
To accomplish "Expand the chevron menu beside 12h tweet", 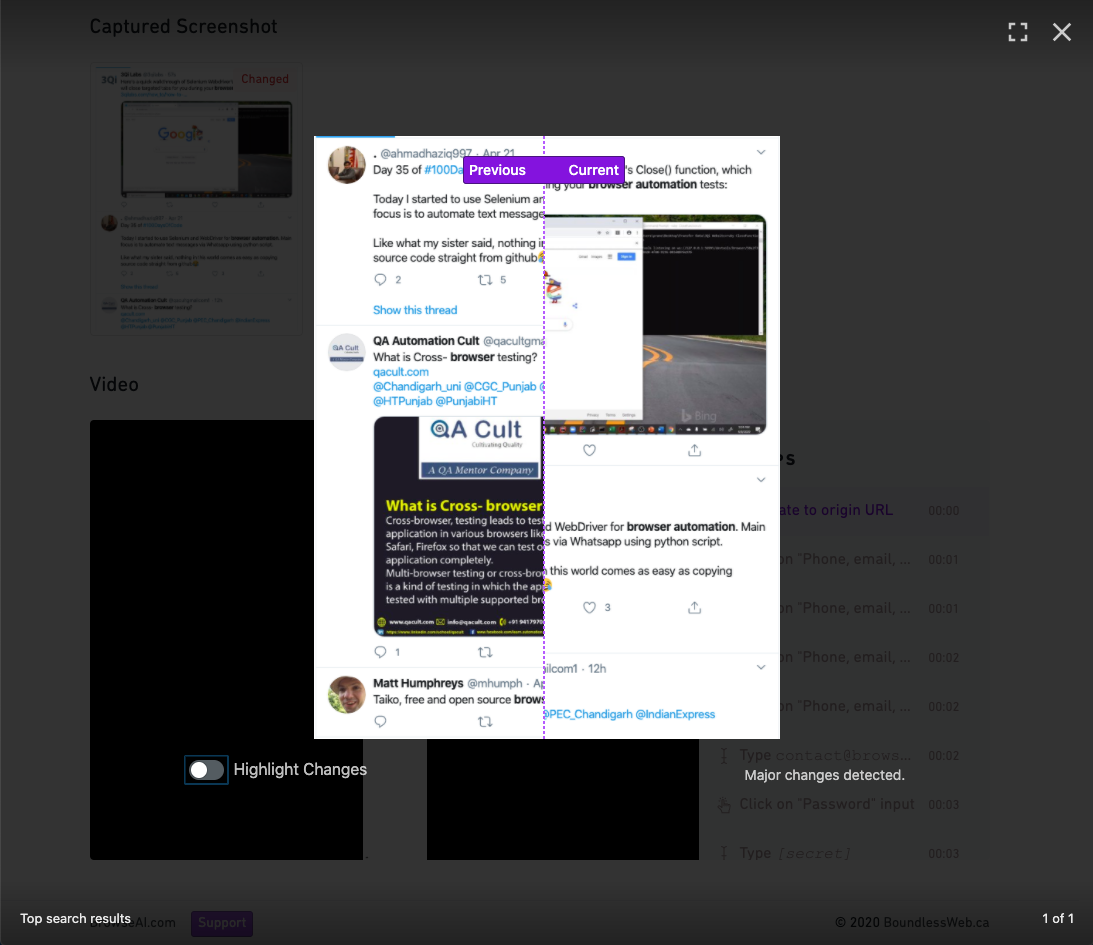I will [x=761, y=667].
